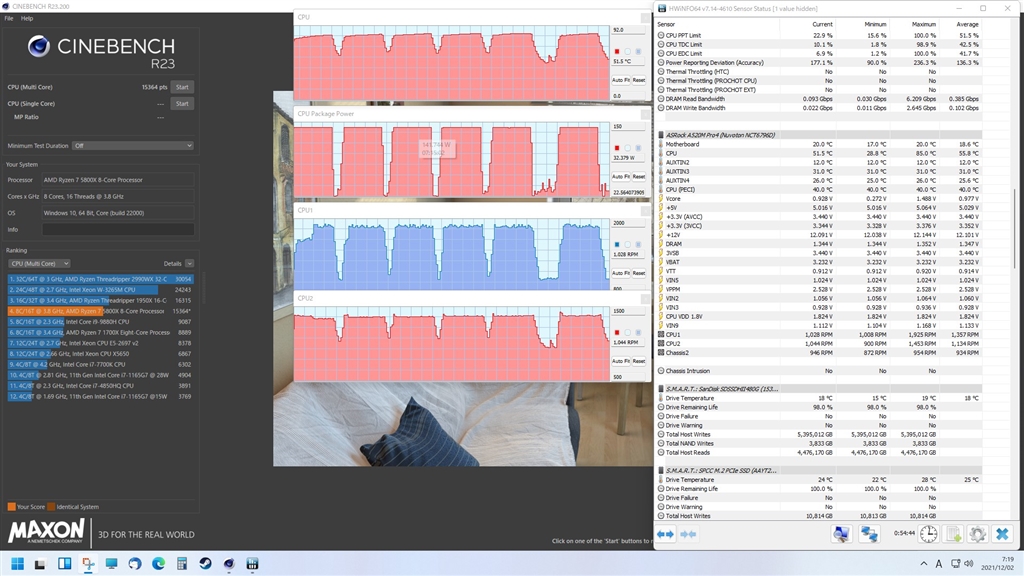Open Steam from the taskbar

click(x=205, y=564)
